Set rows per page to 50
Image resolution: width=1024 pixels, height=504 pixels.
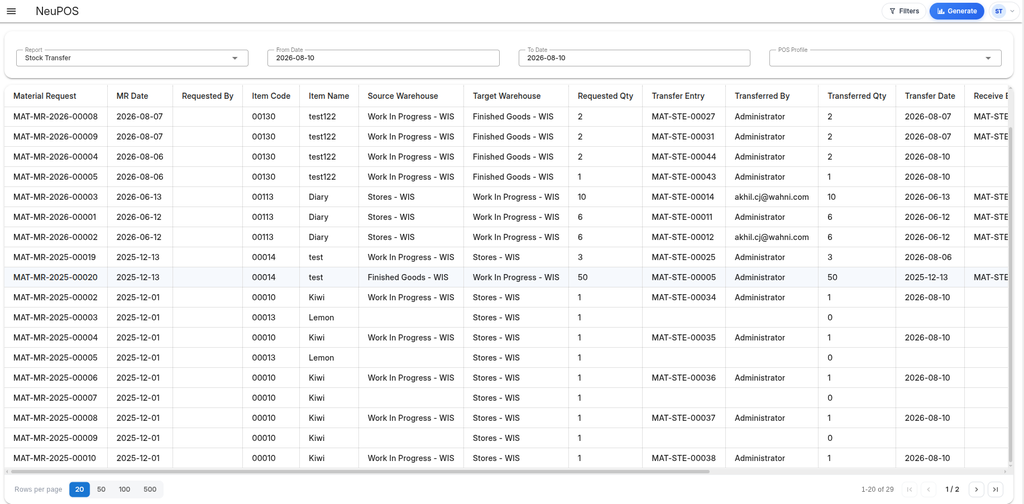pos(101,489)
